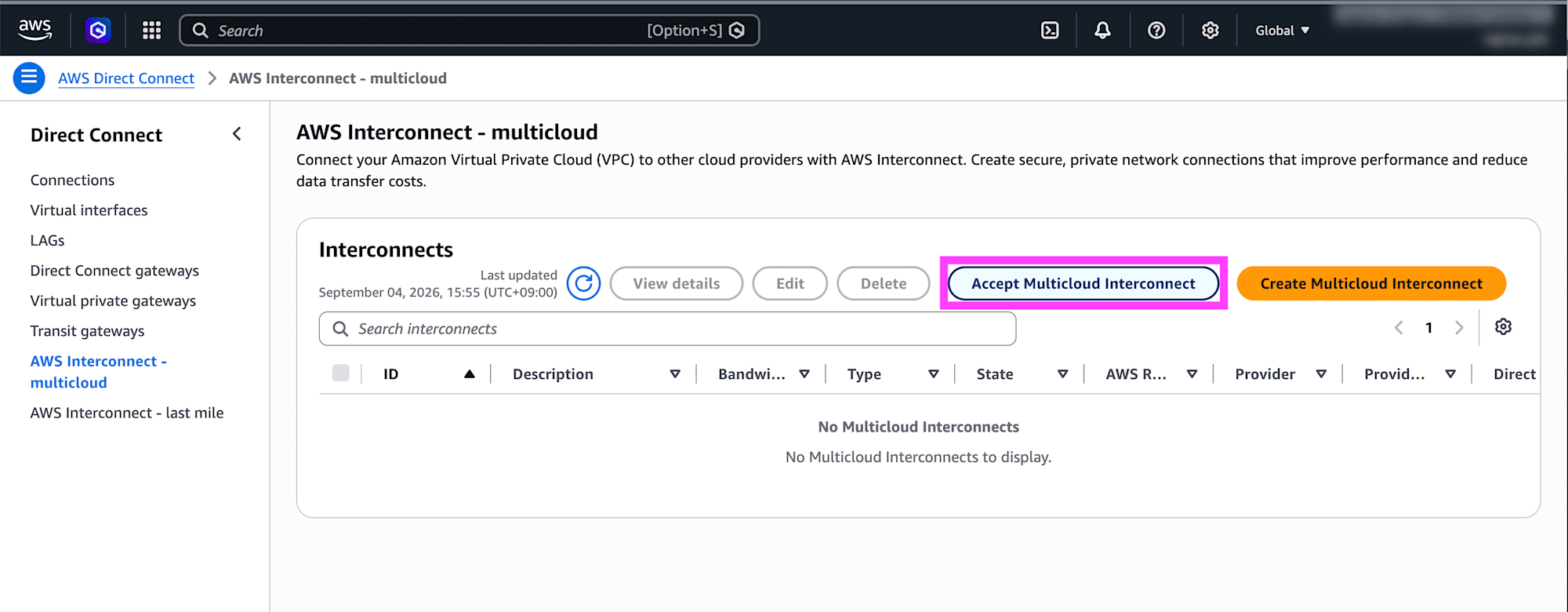
Task: Open the help question mark menu
Action: [1156, 30]
